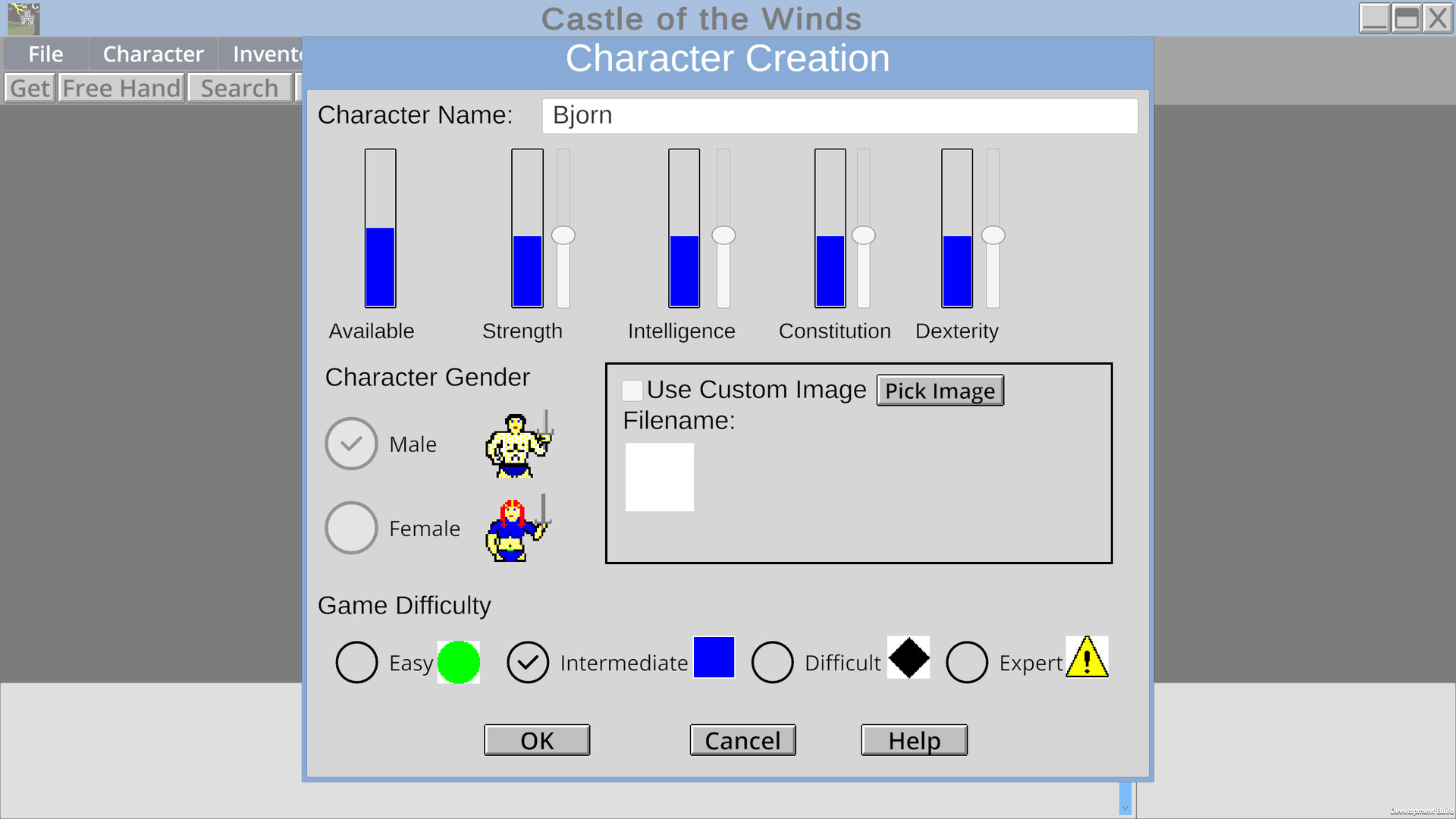This screenshot has width=1456, height=819.
Task: Click the female warrior character sprite
Action: point(518,529)
